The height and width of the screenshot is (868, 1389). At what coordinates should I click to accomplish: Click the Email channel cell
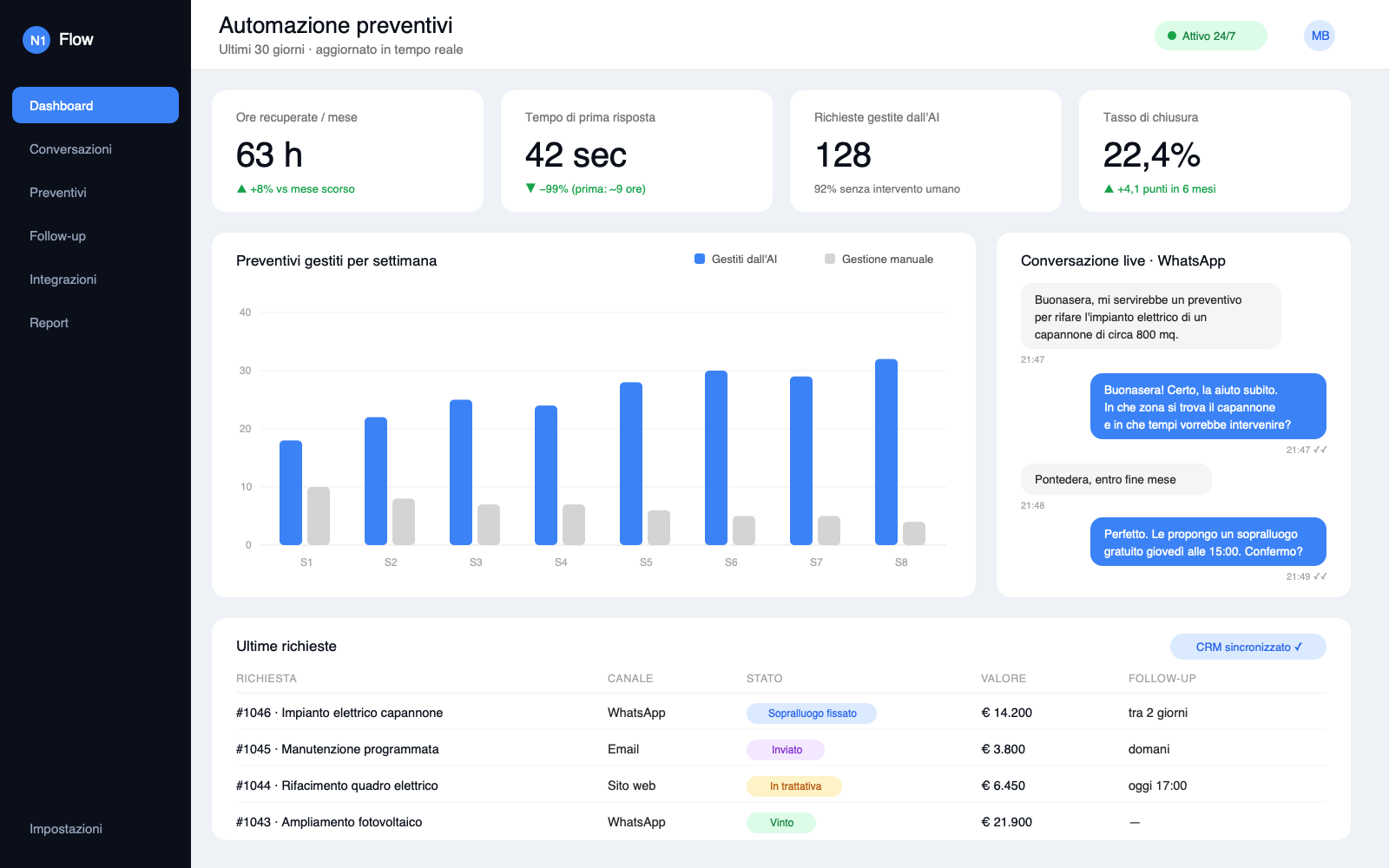pos(623,749)
